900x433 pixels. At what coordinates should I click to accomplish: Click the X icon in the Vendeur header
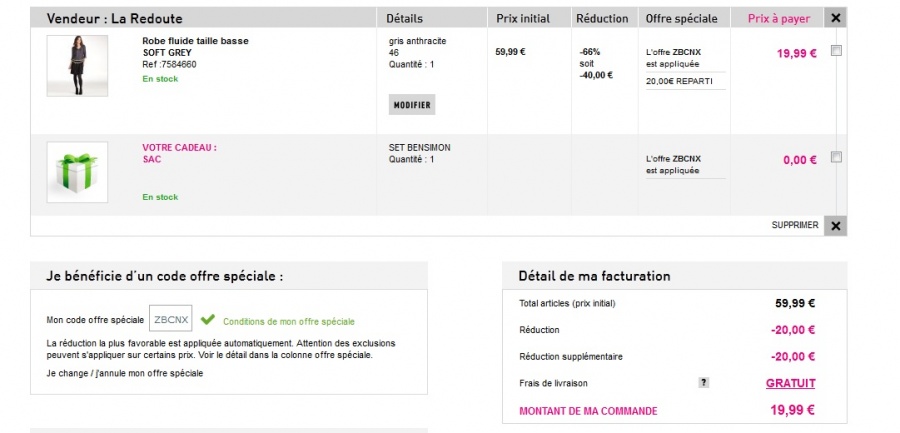pos(836,18)
